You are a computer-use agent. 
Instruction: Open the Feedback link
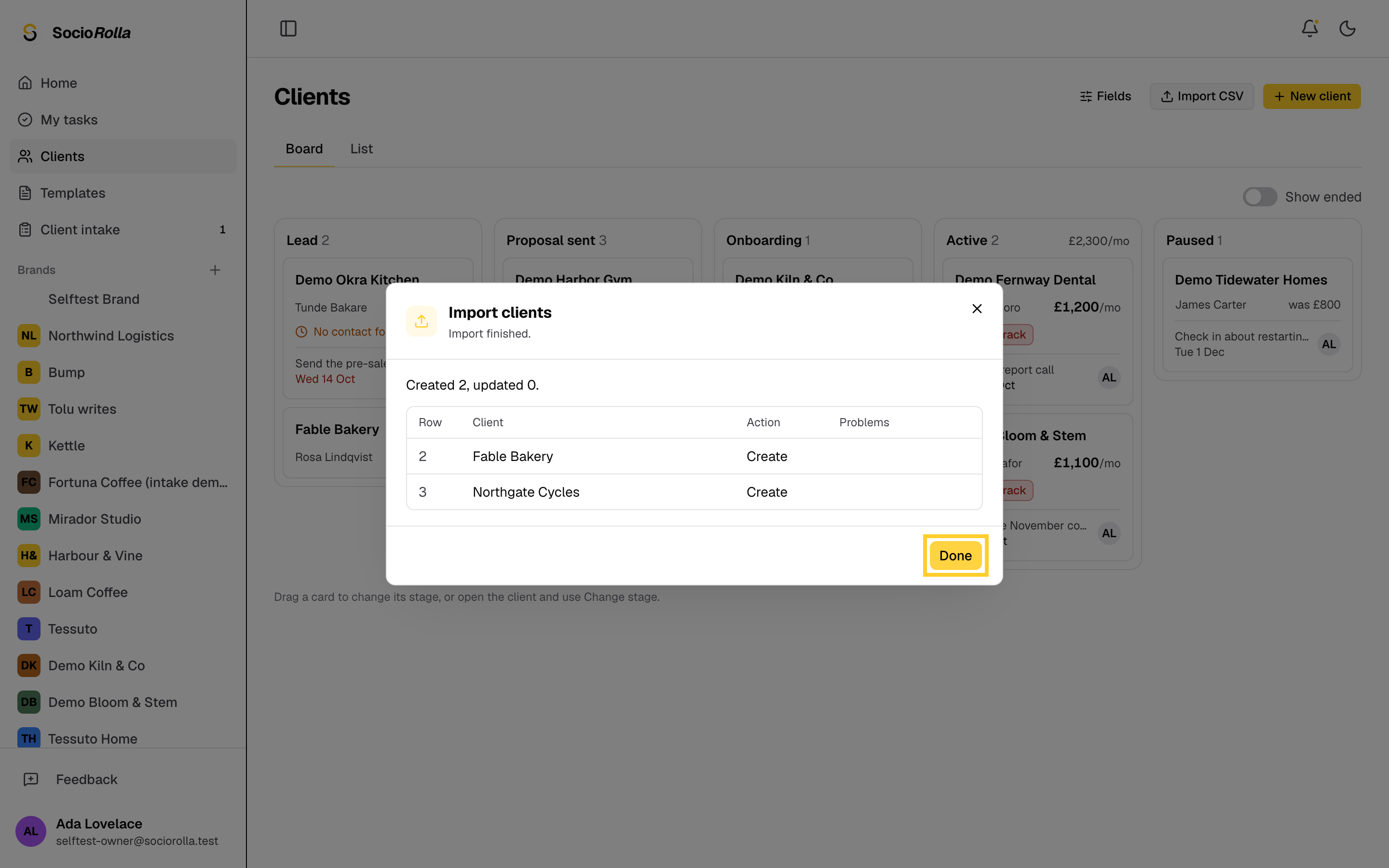tap(123, 779)
